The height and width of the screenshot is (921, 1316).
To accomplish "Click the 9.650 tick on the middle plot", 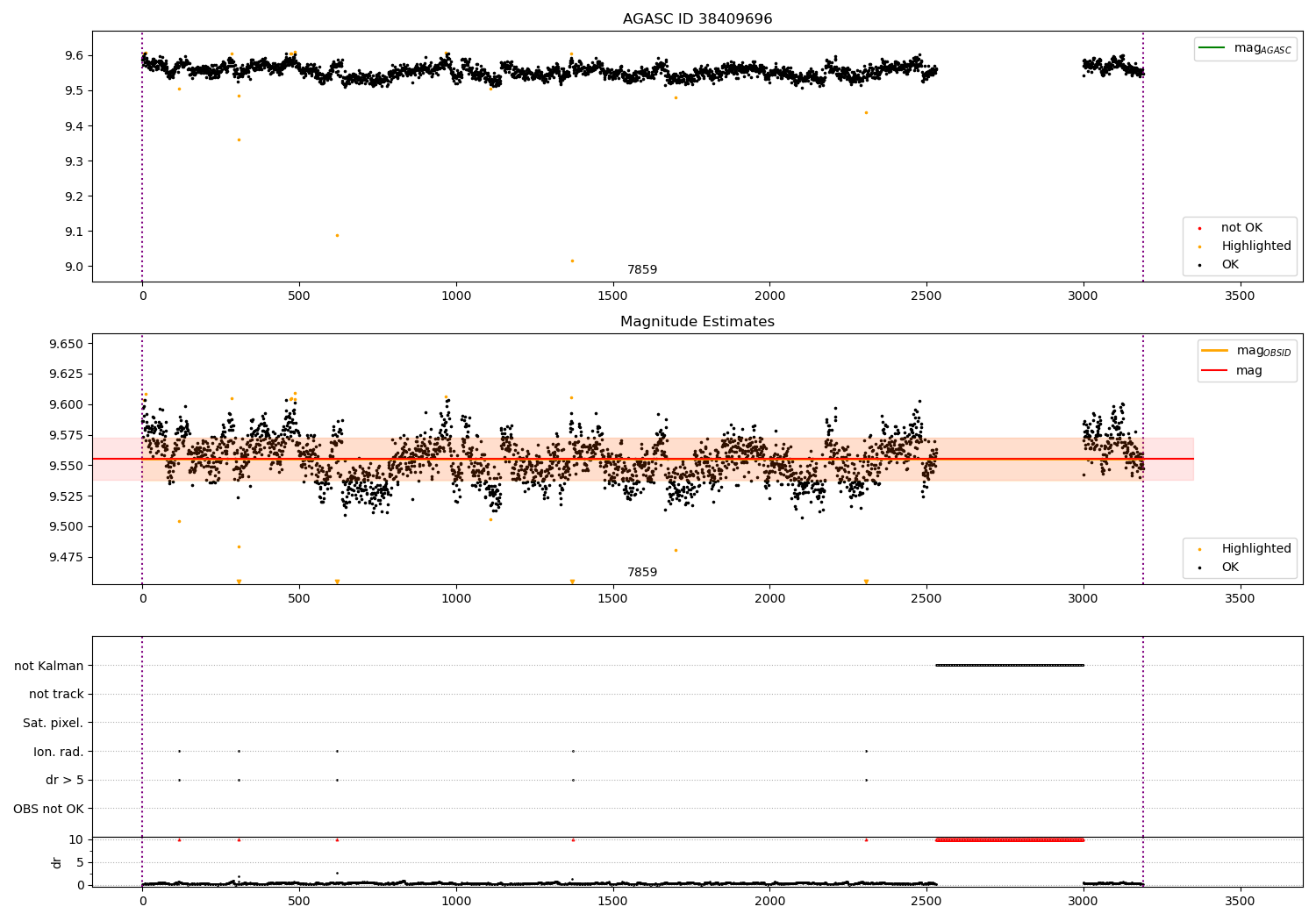I will pos(67,344).
